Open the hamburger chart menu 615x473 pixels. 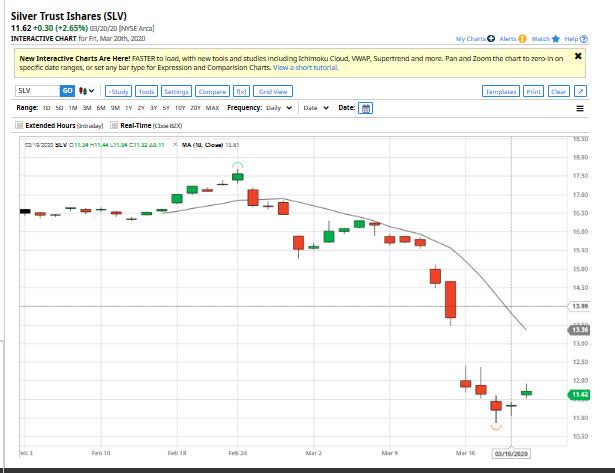coord(580,109)
